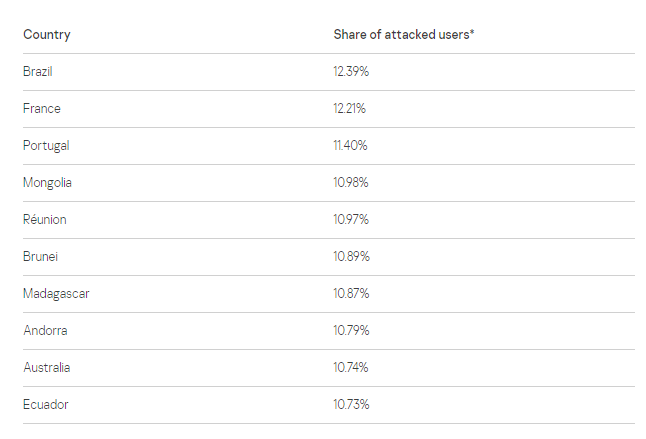
Task: Click the 10.98% value for Mongolia
Action: (x=351, y=183)
